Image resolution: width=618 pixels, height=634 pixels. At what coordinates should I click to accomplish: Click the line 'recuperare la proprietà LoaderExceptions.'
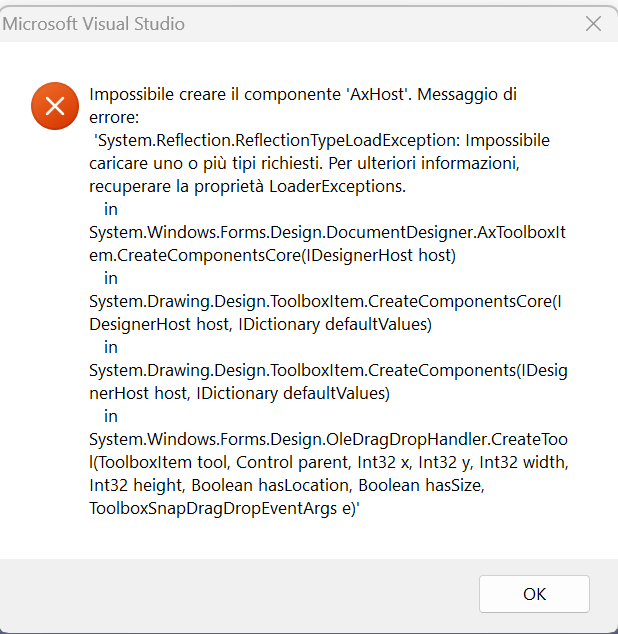coord(248,186)
